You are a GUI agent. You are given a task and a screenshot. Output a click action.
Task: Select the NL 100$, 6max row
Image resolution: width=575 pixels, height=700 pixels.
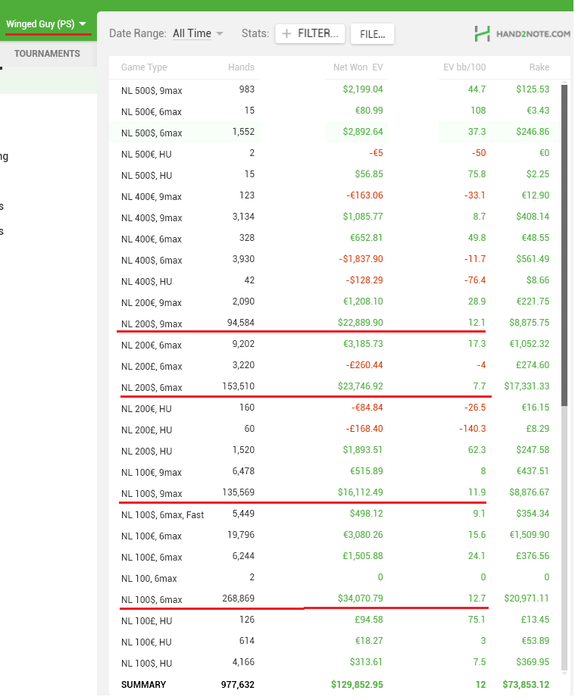[335, 599]
